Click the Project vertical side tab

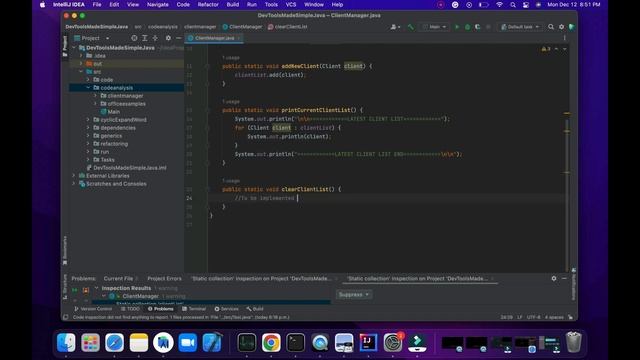pos(65,46)
